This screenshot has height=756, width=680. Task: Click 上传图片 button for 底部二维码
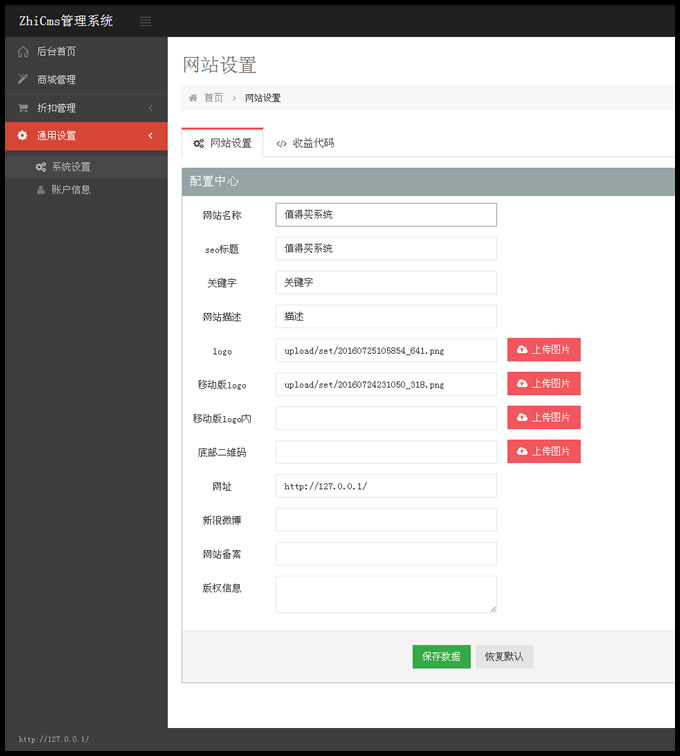544,451
